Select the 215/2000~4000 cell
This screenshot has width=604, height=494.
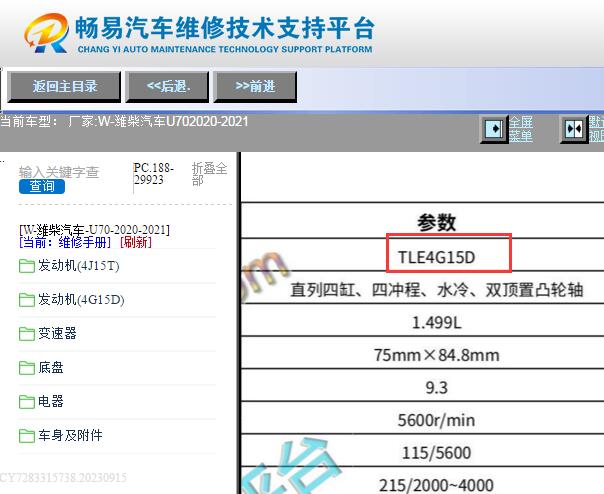436,485
